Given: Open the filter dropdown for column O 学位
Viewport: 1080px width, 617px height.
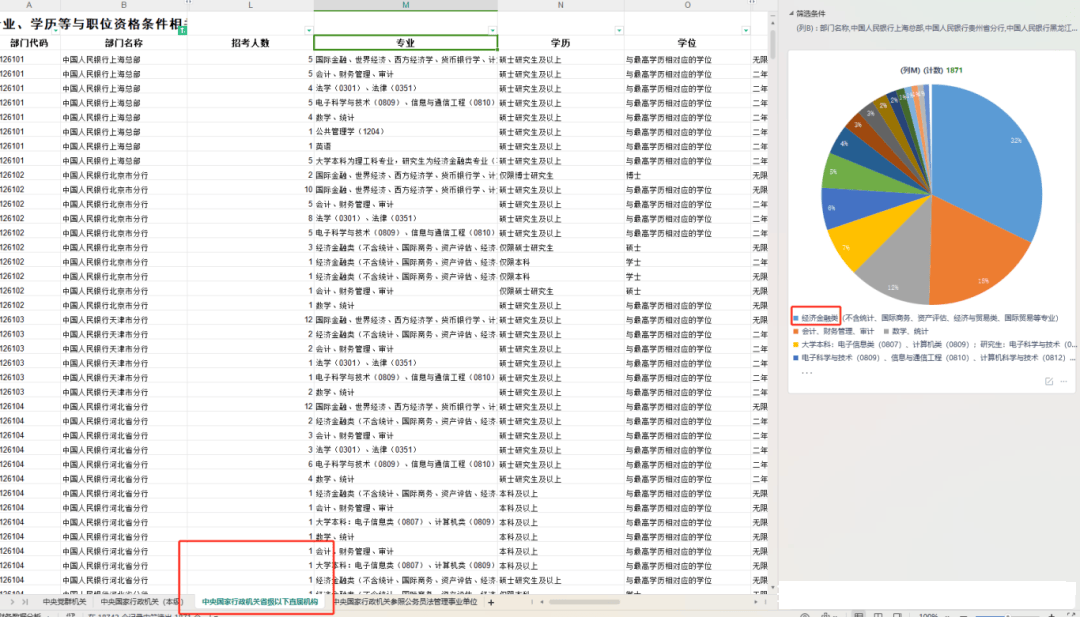Looking at the screenshot, I should pyautogui.click(x=745, y=30).
